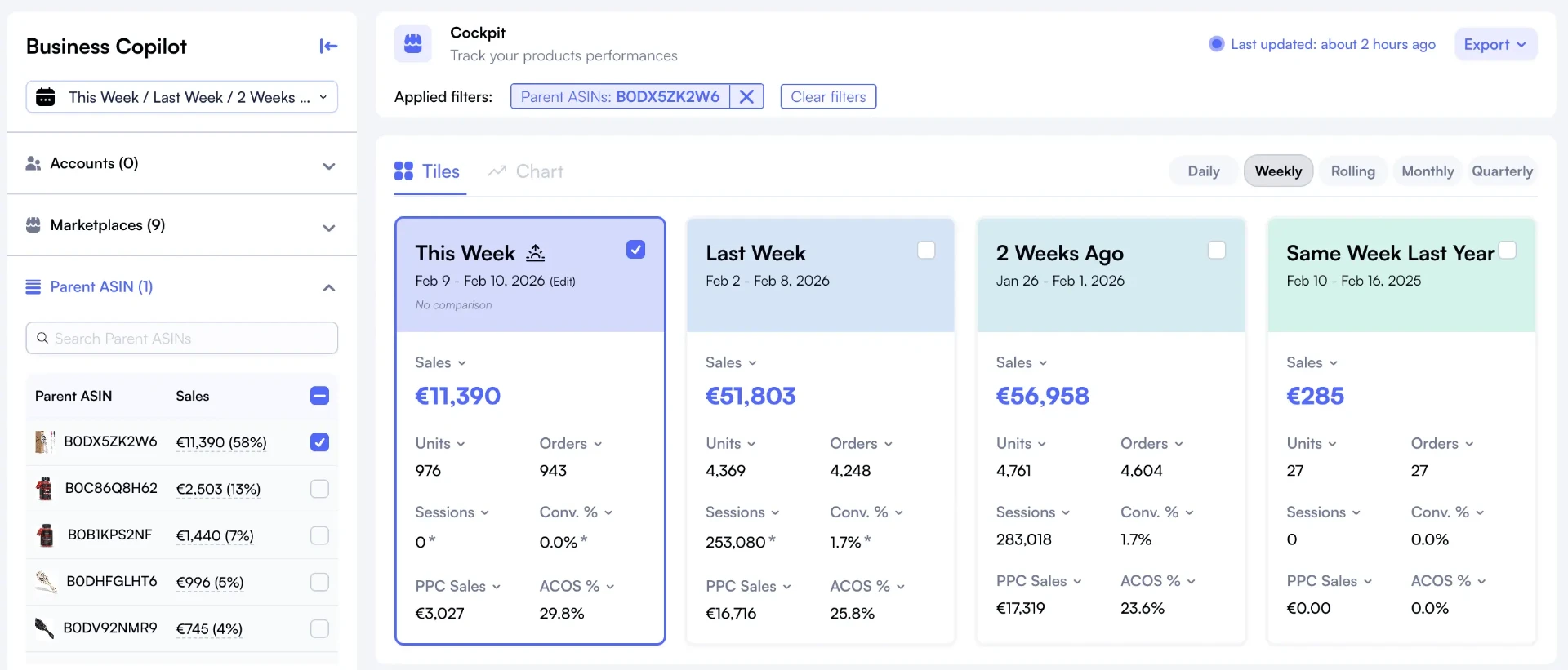The width and height of the screenshot is (1568, 670).
Task: Check the B0B1KPS2NF row checkbox
Action: pyautogui.click(x=319, y=535)
